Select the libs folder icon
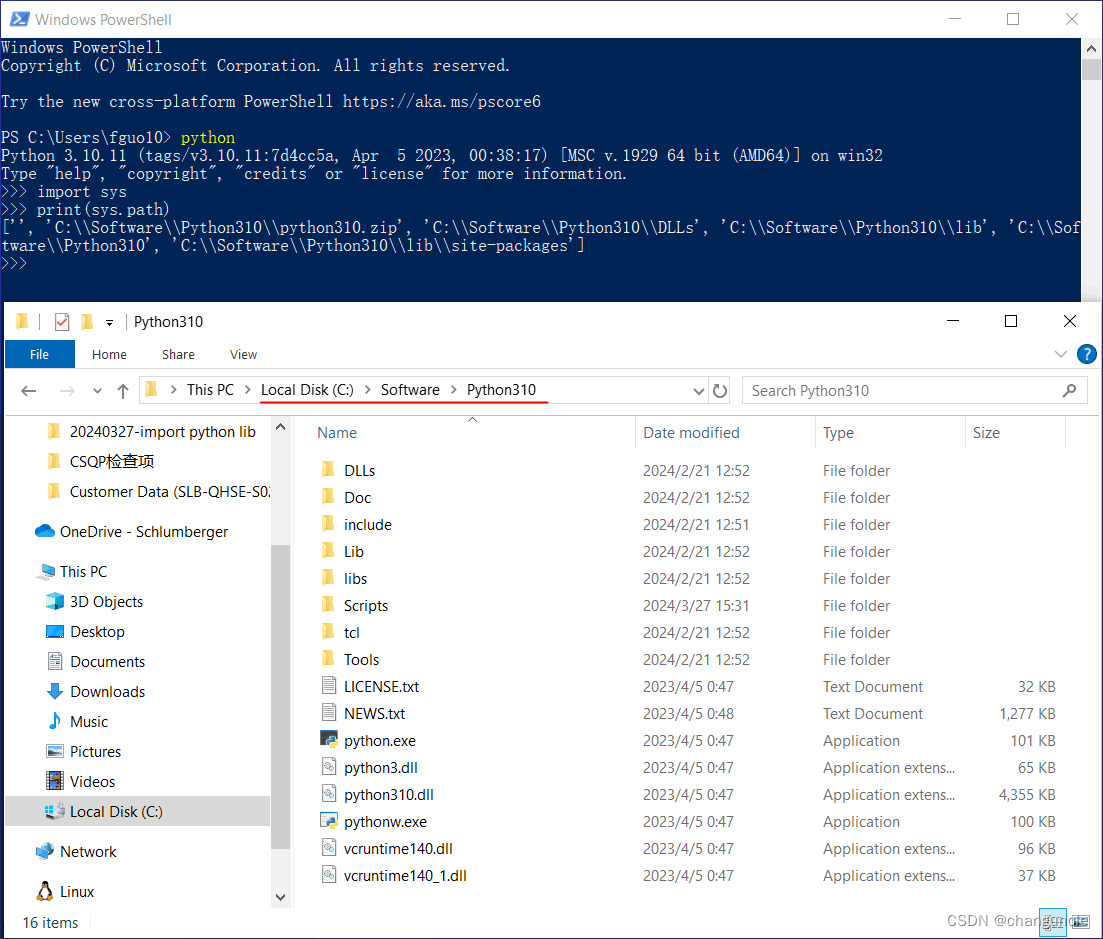The height and width of the screenshot is (939, 1103). point(328,577)
